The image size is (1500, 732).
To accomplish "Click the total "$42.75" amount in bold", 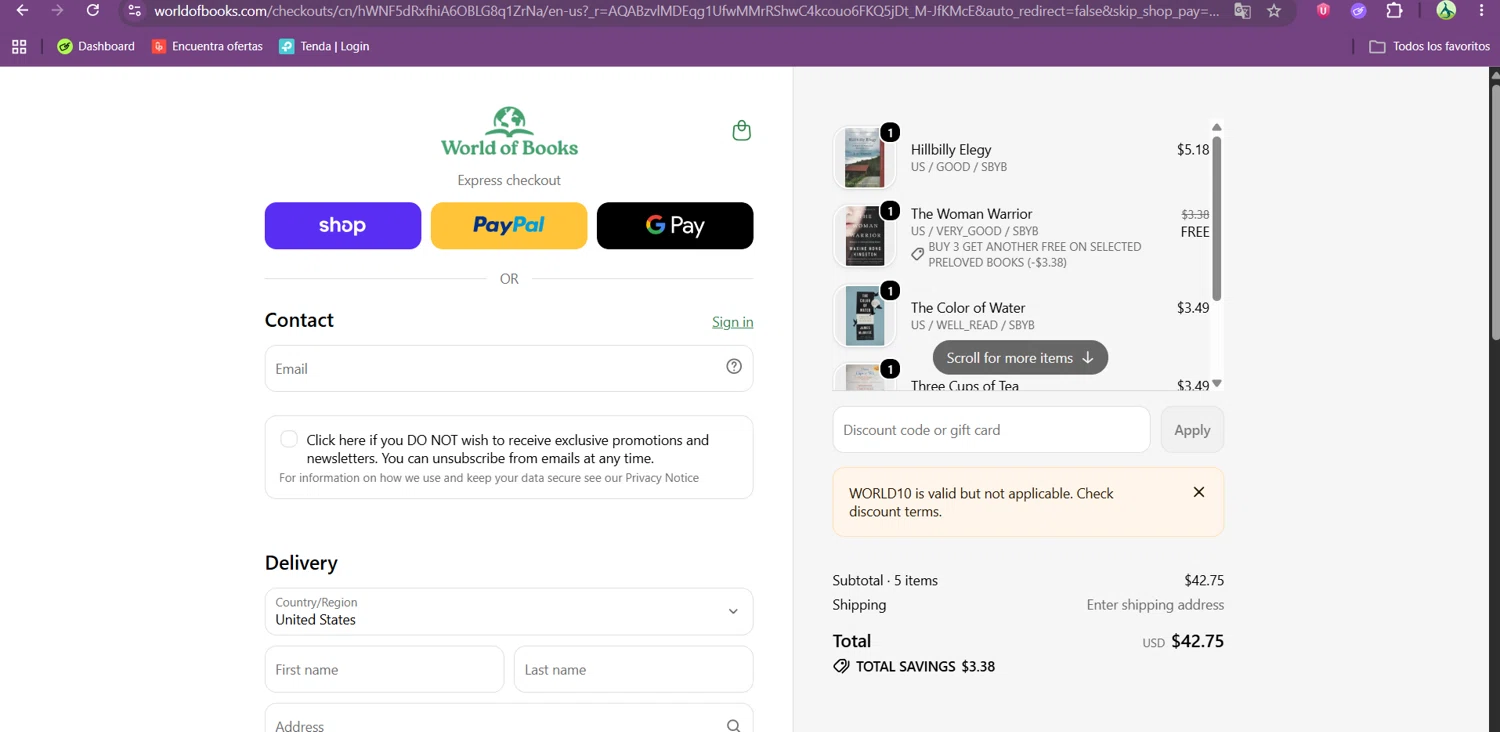I will (1197, 642).
